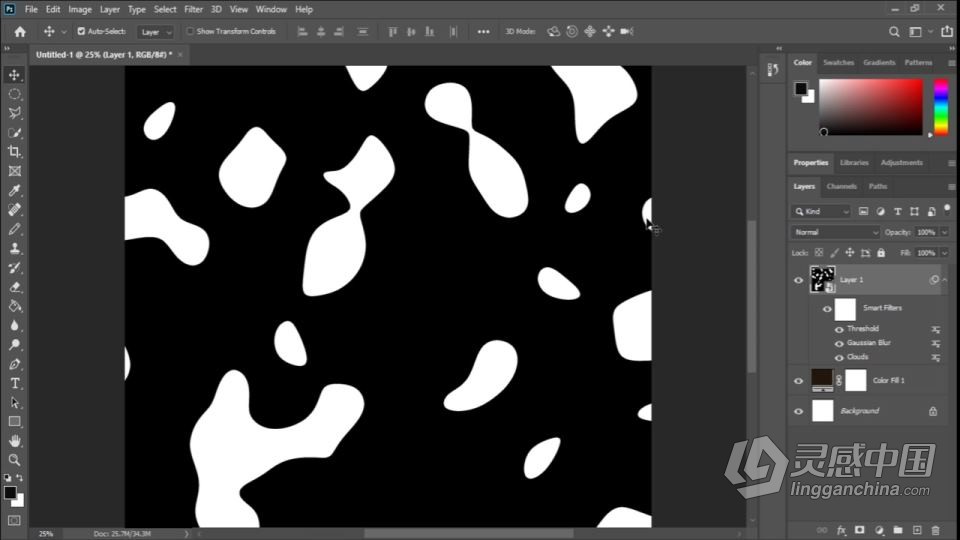
Task: Adjust the rainbow hue slider
Action: coord(941,107)
